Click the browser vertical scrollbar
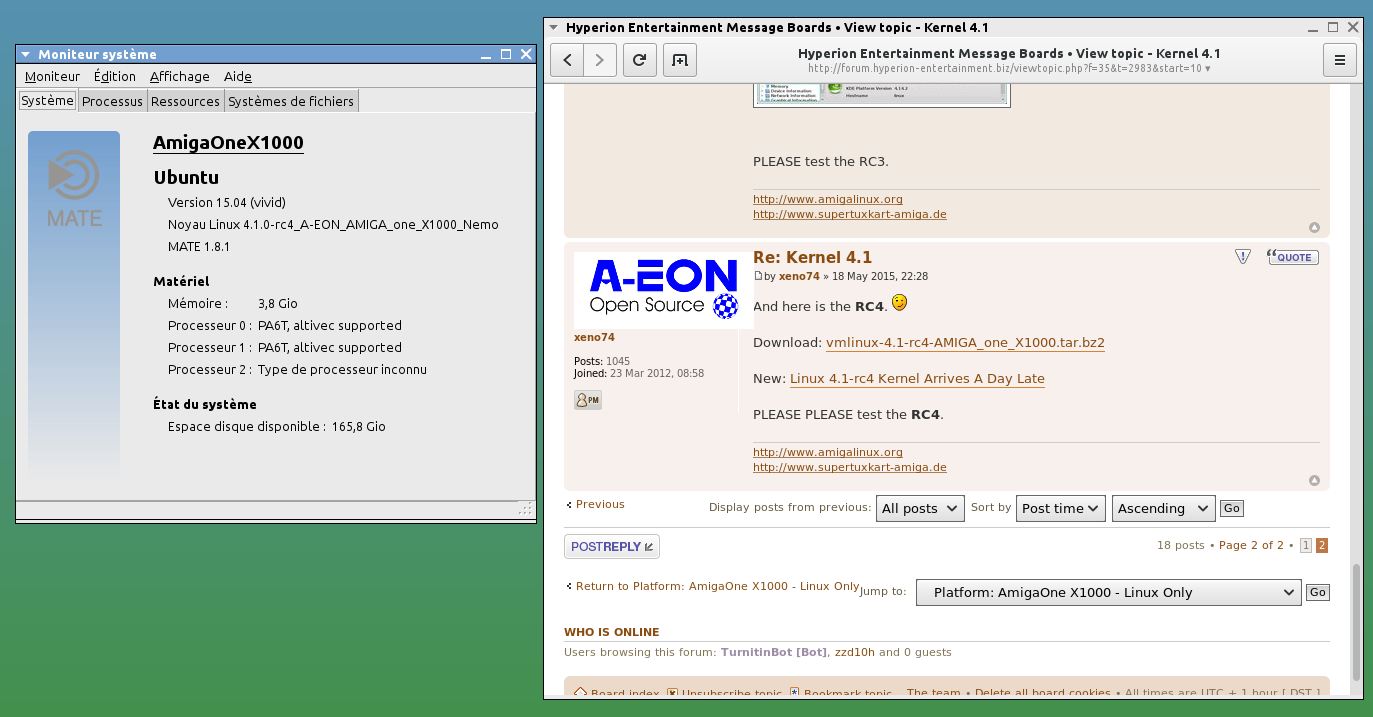 coord(1356,620)
